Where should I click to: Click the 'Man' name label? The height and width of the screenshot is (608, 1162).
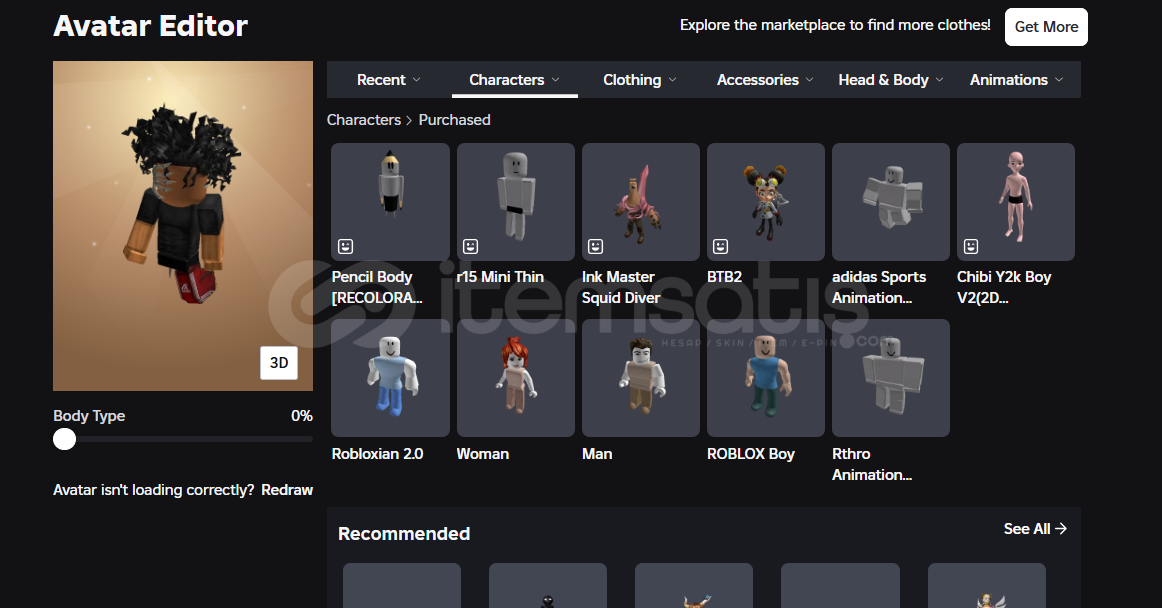[x=597, y=454]
